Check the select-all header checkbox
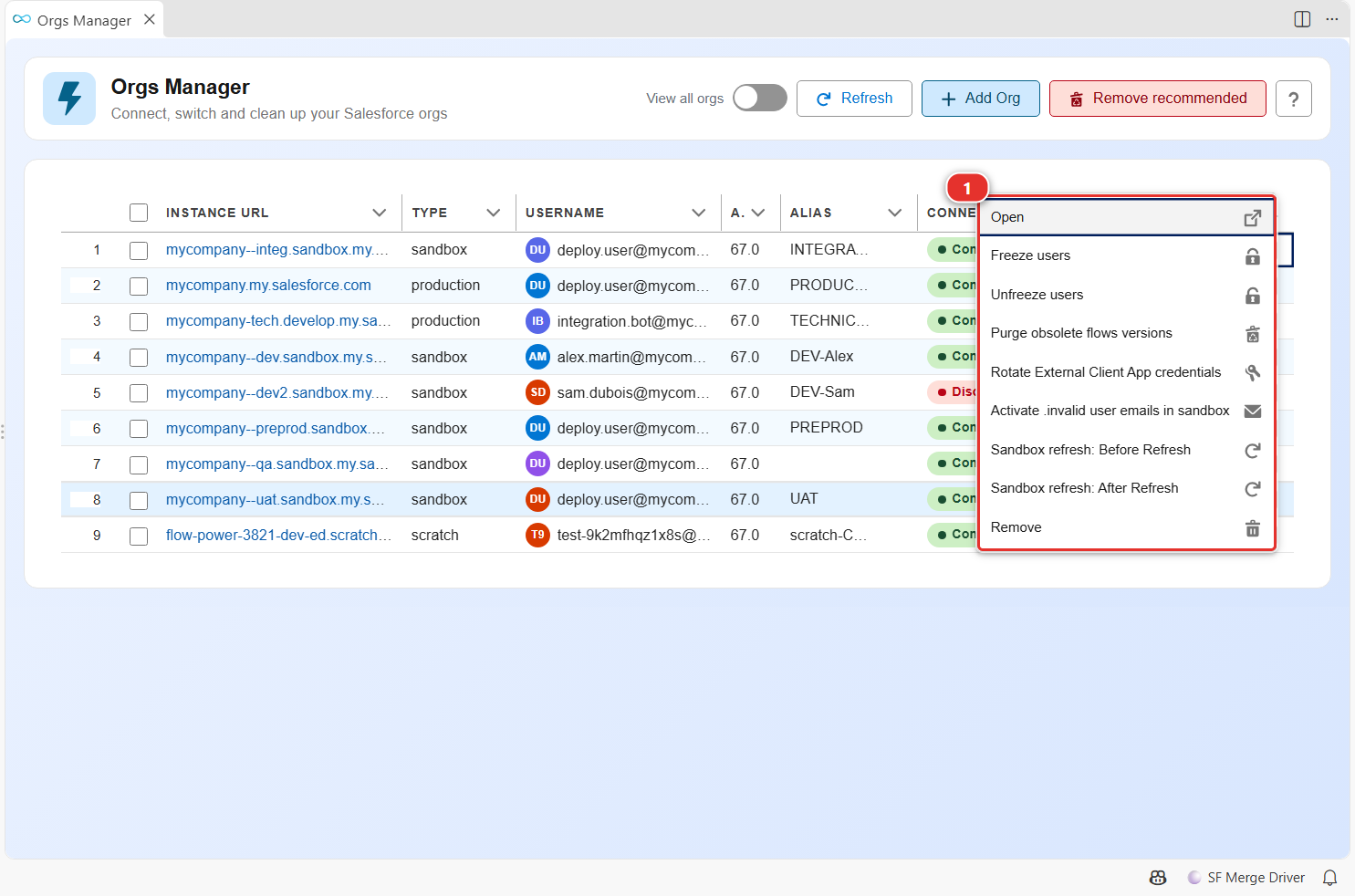The width and height of the screenshot is (1355, 896). pyautogui.click(x=139, y=213)
